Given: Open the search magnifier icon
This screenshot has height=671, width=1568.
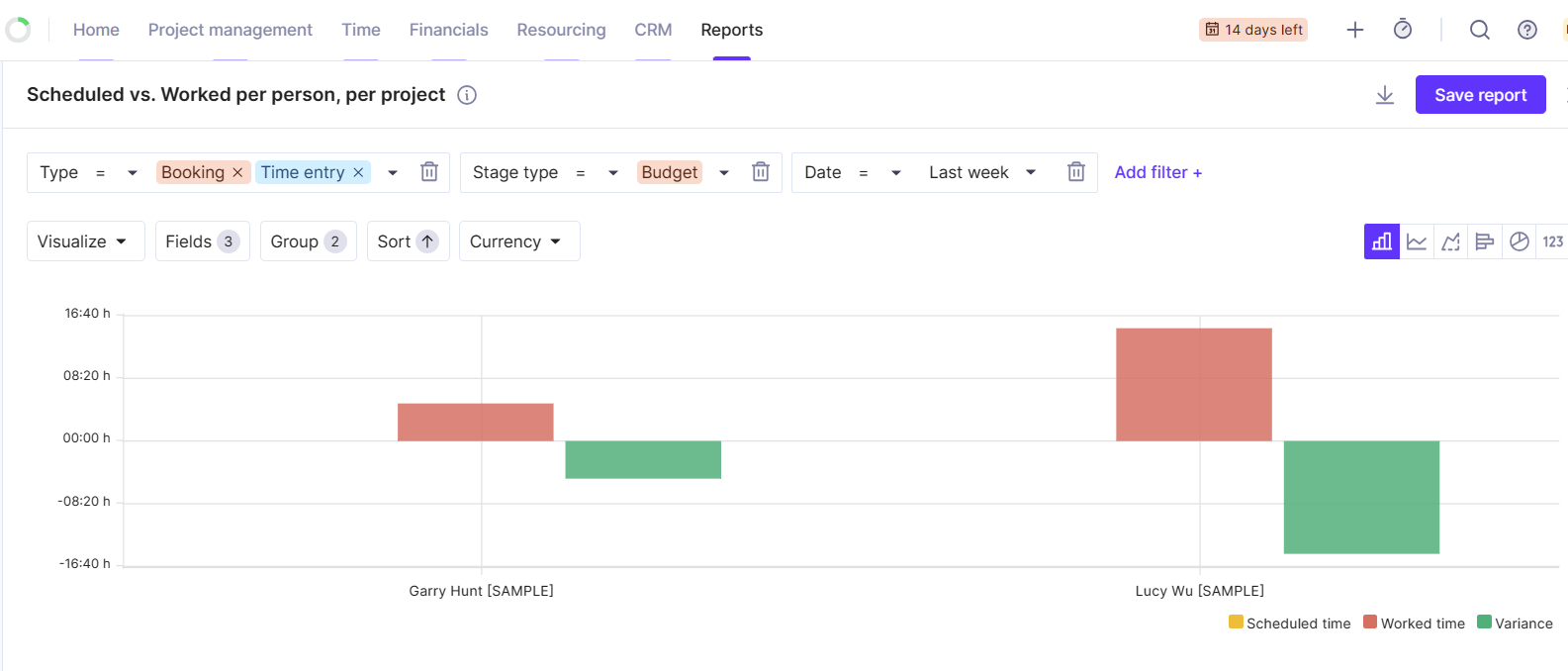Looking at the screenshot, I should point(1480,30).
